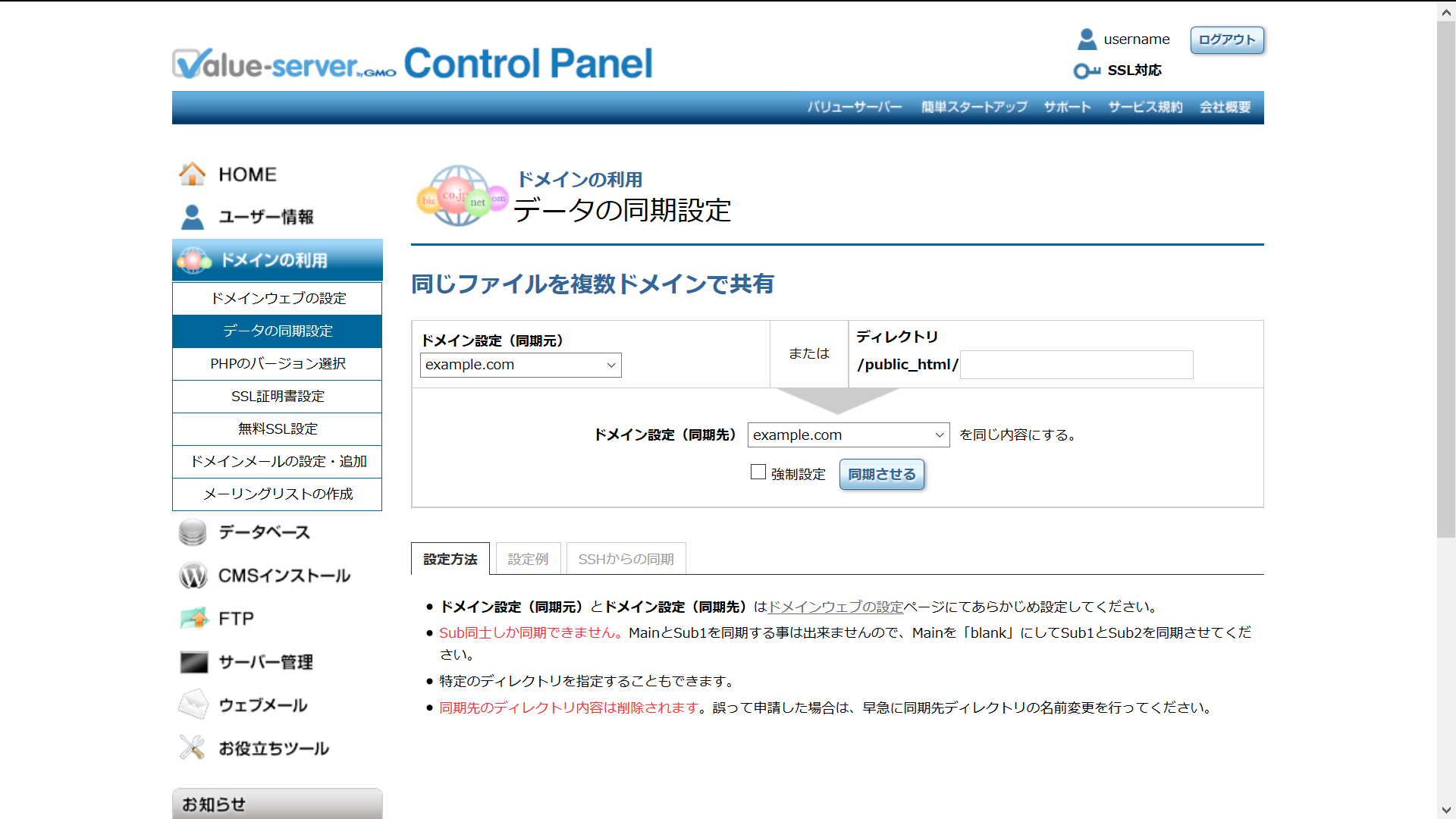Open SSHからの同期 tab
The image size is (1456, 819).
(x=626, y=559)
